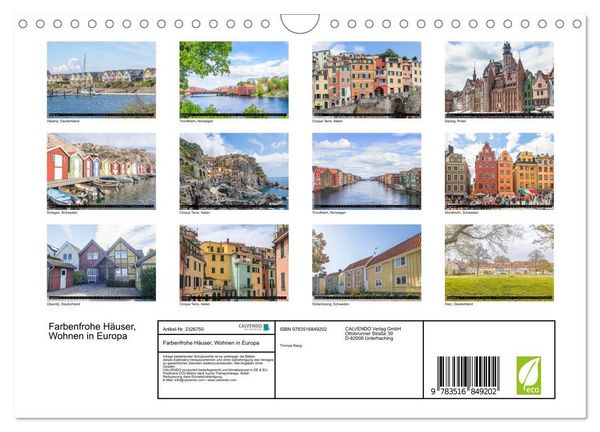Open the yellow Cinque Terre houses photo
This screenshot has height=432, width=600.
tap(234, 262)
